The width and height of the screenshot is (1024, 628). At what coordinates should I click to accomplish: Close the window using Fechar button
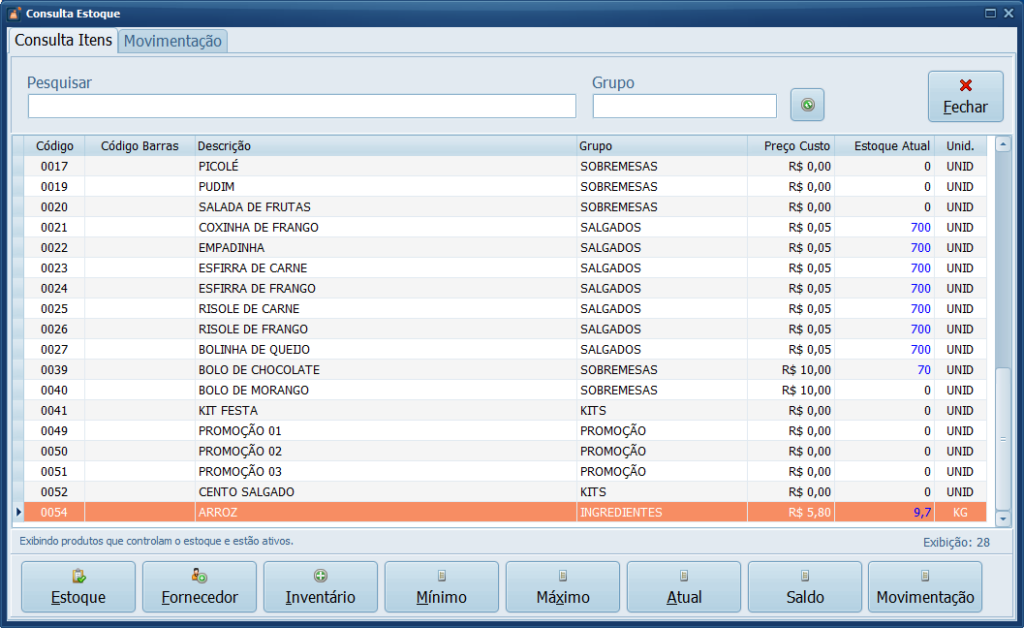tap(965, 96)
